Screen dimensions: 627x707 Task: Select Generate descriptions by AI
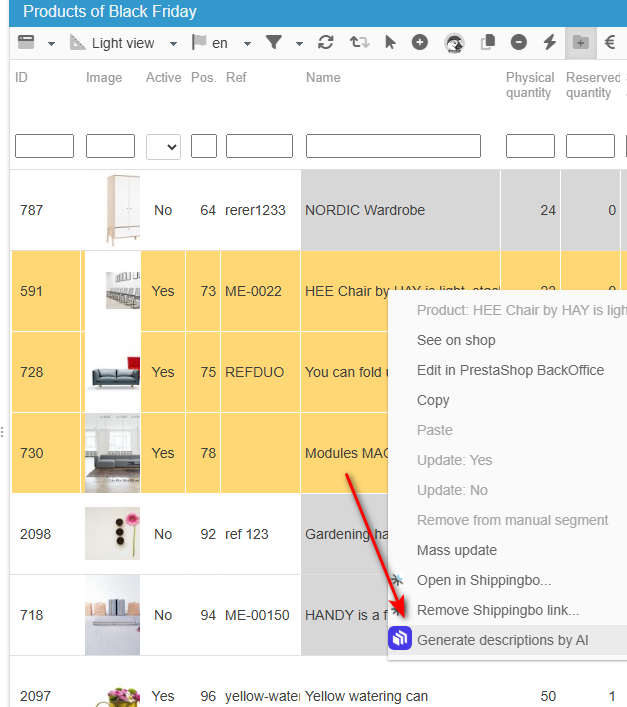coord(502,640)
